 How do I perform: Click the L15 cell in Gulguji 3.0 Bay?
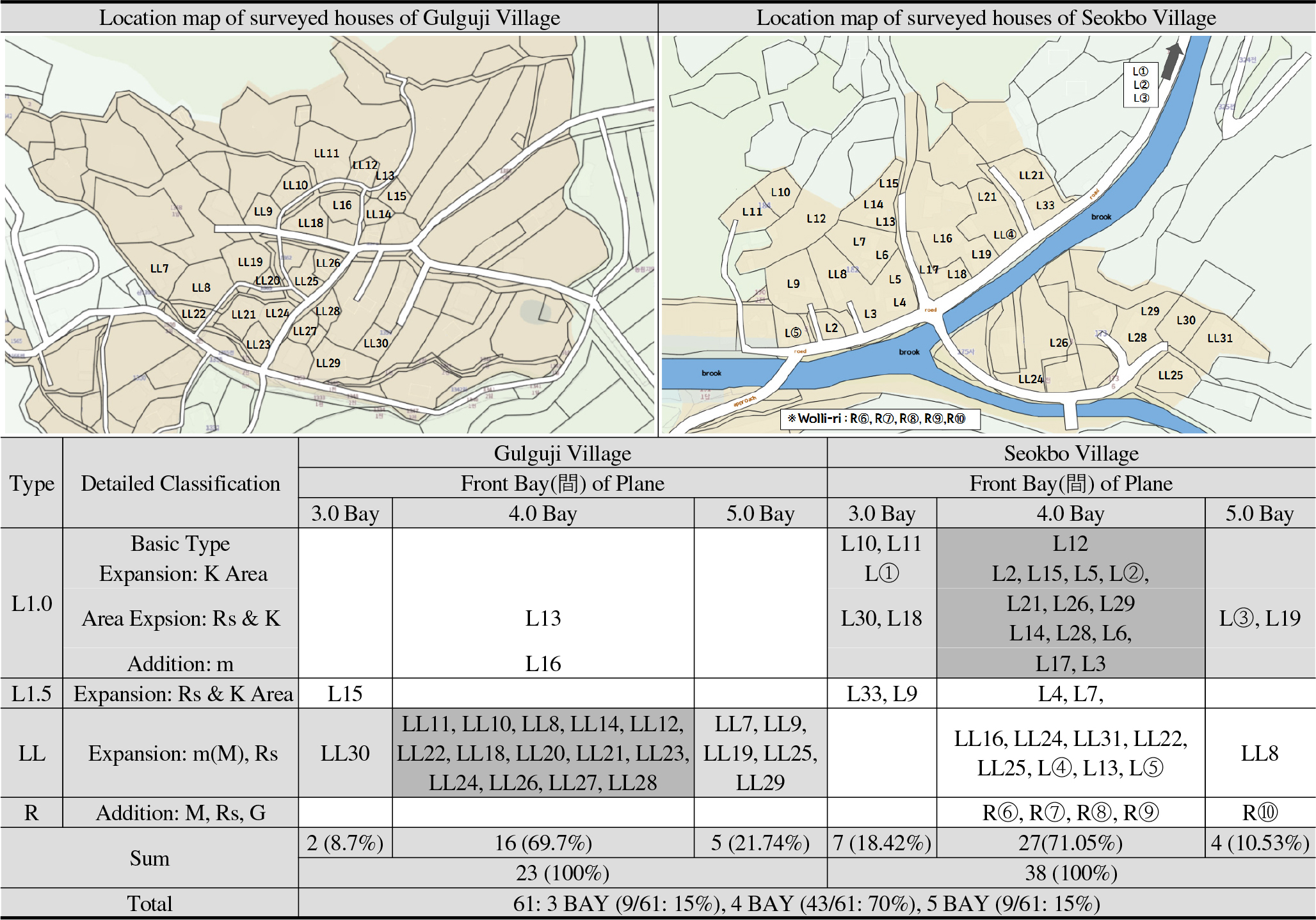point(345,694)
